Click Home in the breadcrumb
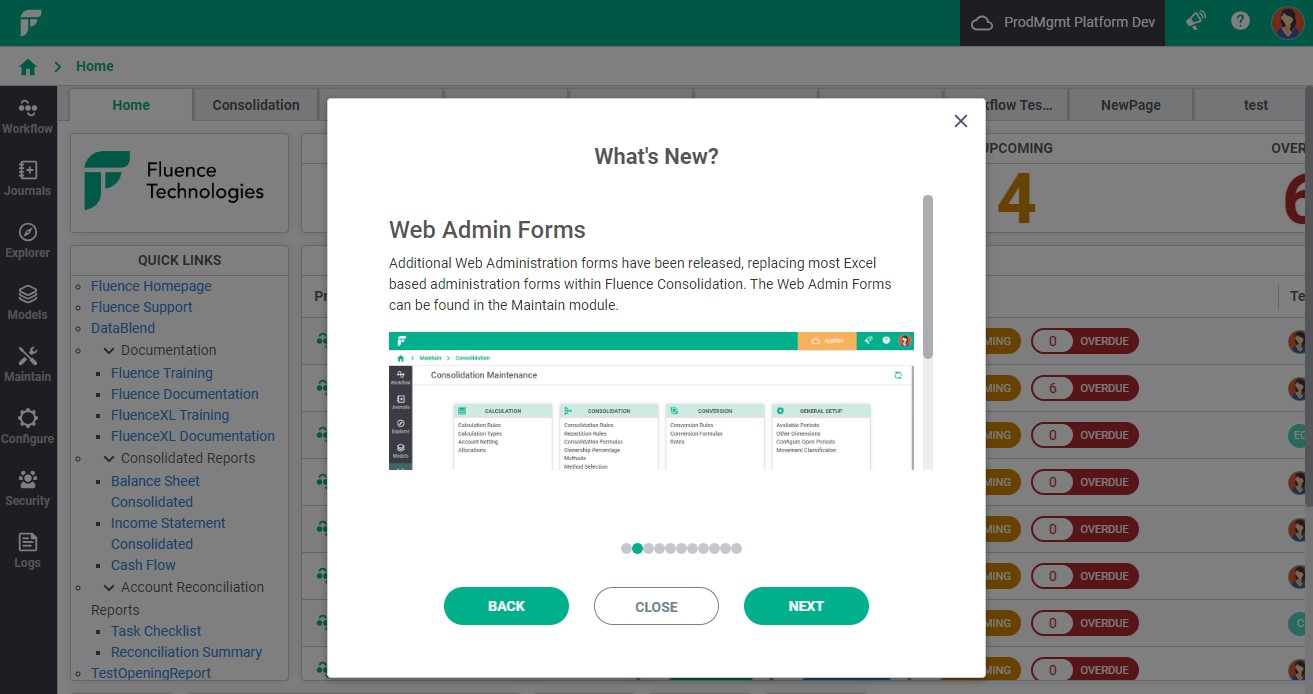Screen dimensions: 1313x694 click(95, 66)
